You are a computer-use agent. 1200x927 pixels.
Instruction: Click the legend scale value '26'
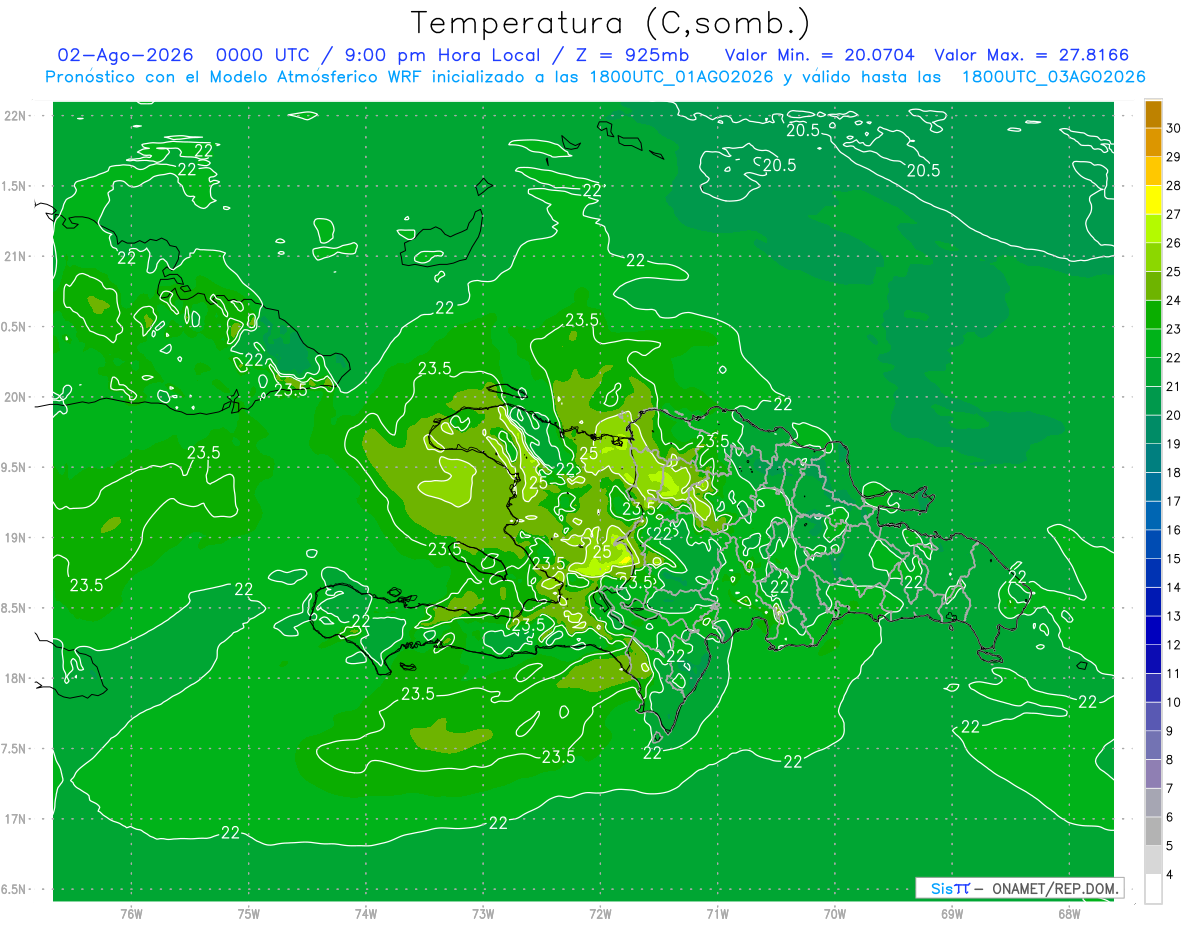(1174, 243)
